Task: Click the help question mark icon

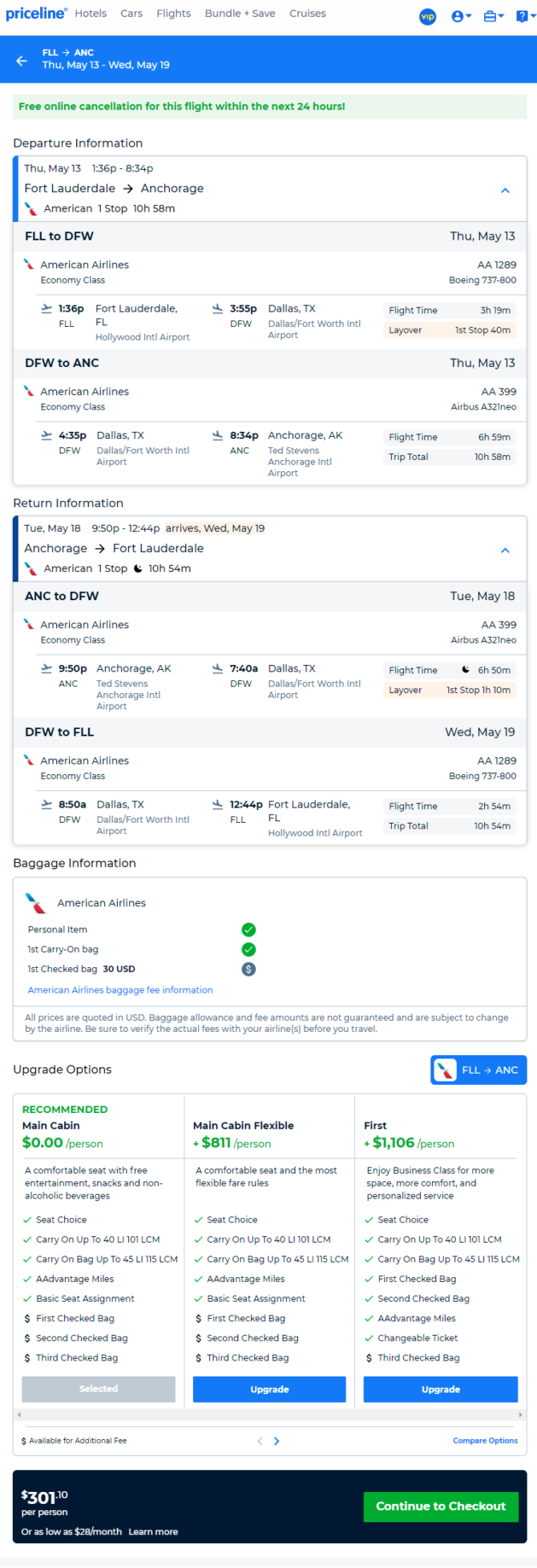Action: 525,16
